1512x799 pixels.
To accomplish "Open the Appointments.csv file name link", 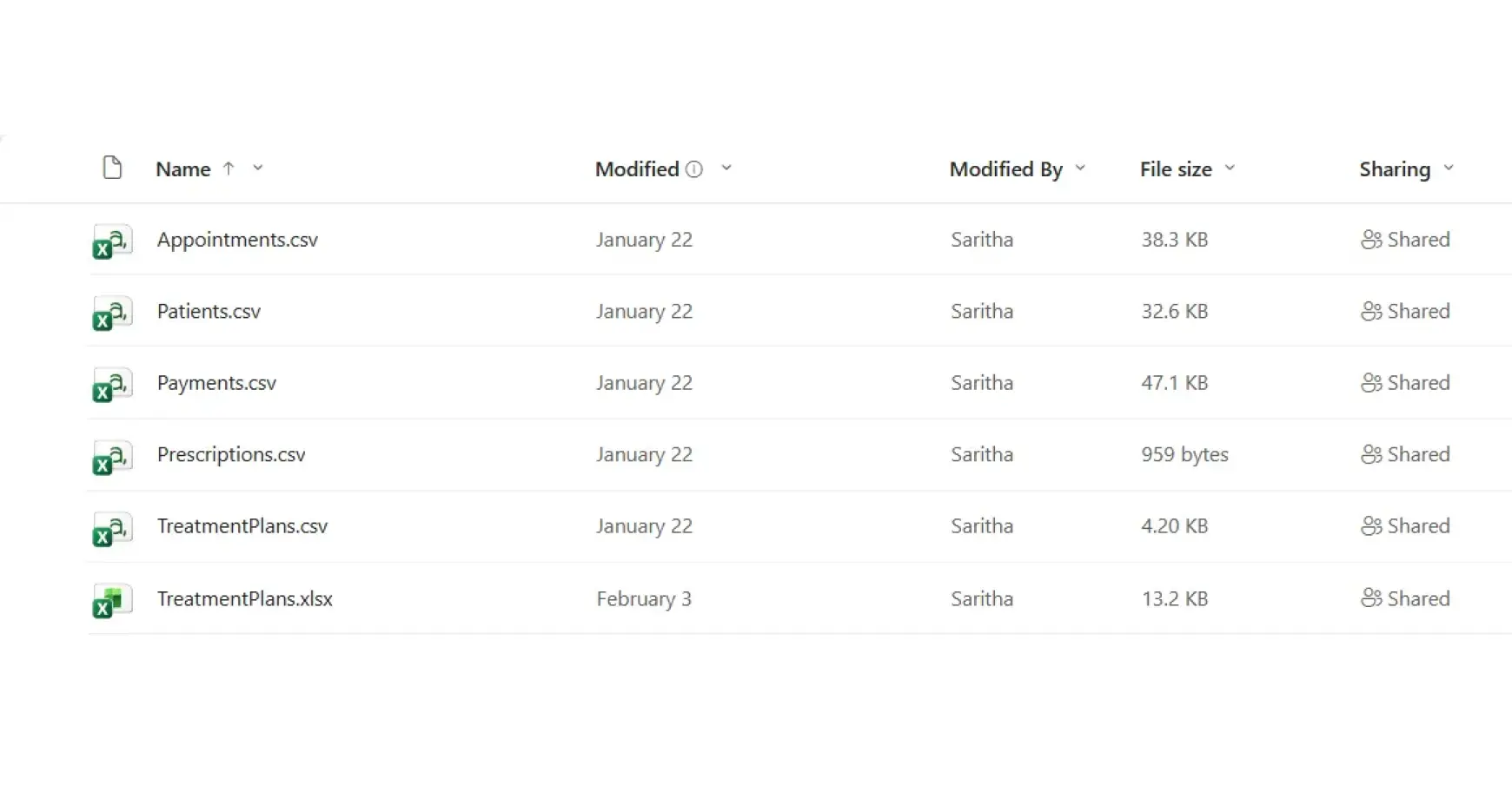I will [x=237, y=240].
